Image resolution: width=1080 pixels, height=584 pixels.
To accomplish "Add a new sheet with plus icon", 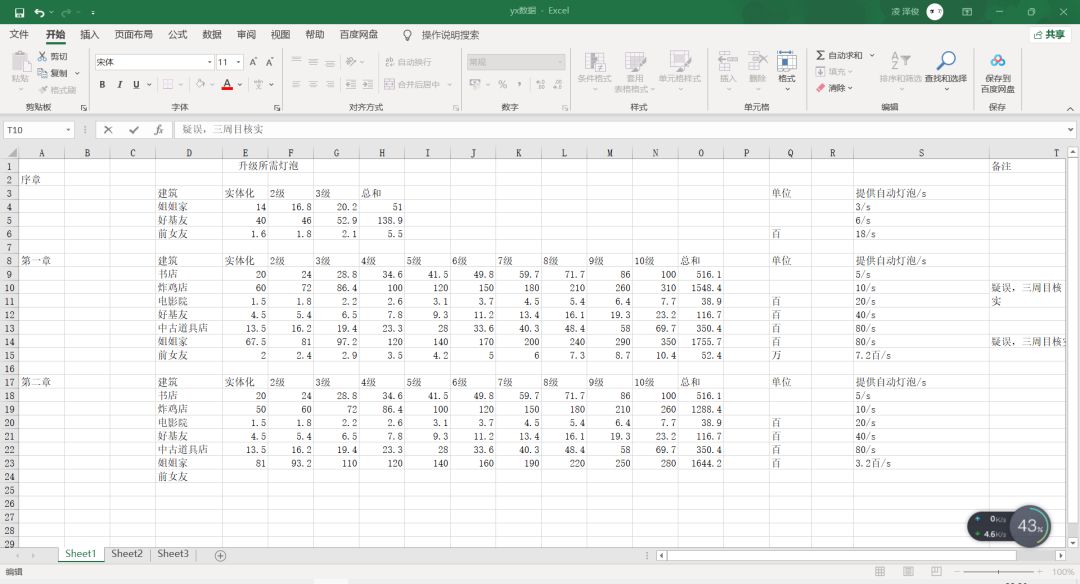I will coord(220,556).
